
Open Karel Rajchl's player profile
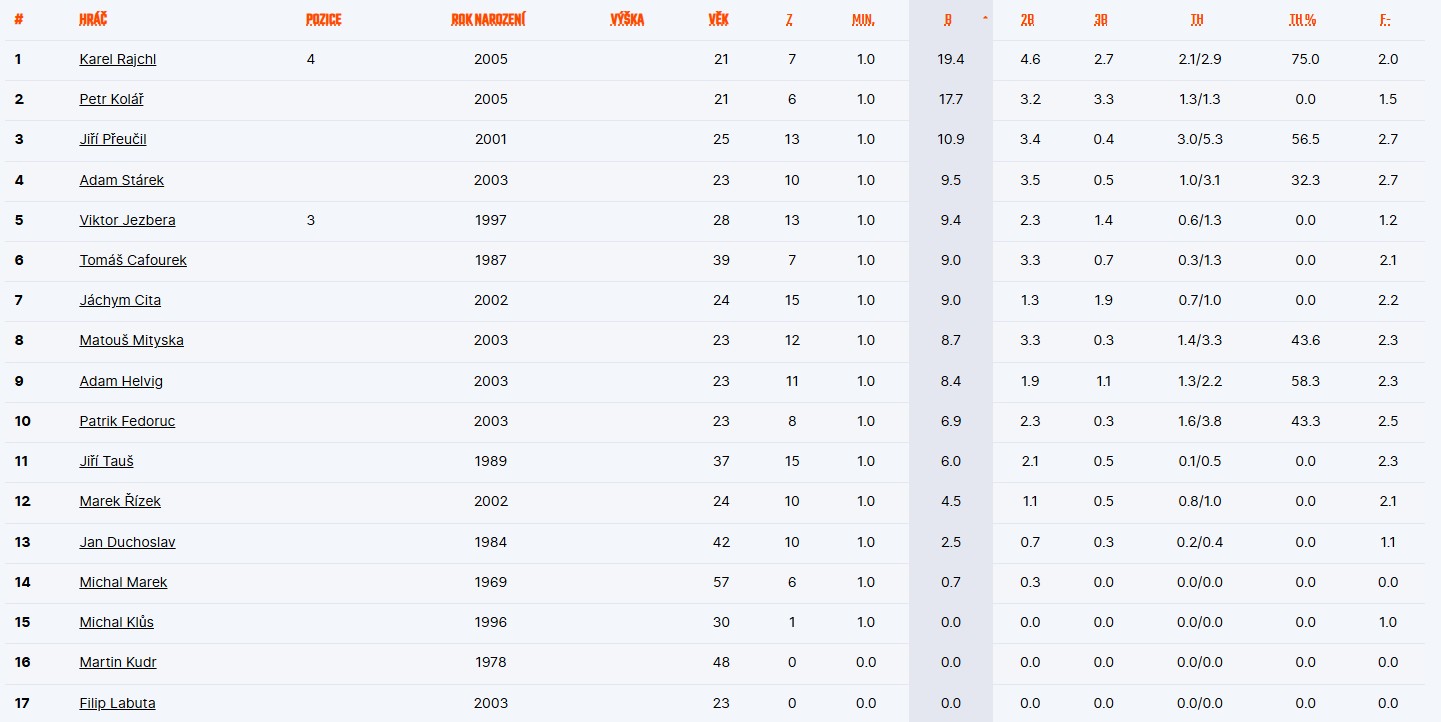click(x=118, y=59)
